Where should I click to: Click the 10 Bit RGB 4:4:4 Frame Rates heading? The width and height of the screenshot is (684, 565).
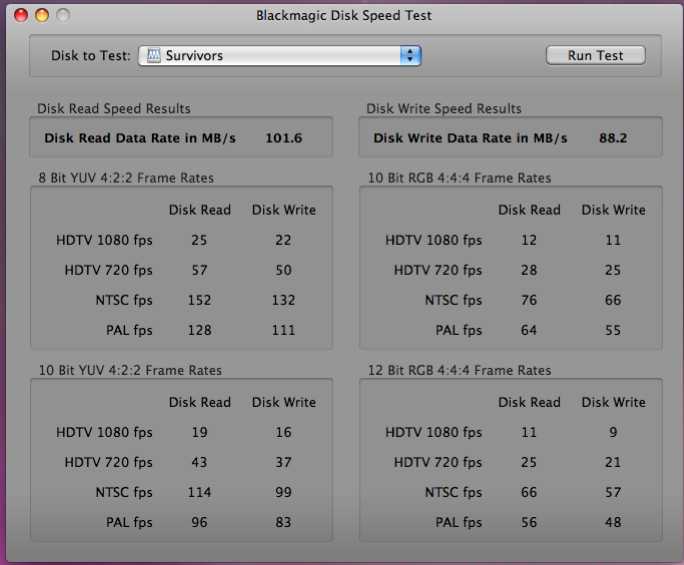point(459,178)
